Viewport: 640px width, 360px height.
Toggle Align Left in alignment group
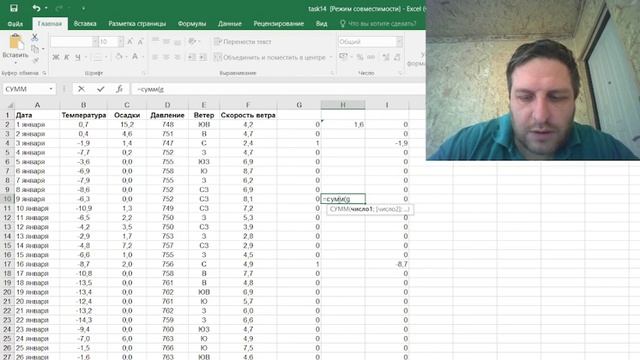point(155,57)
